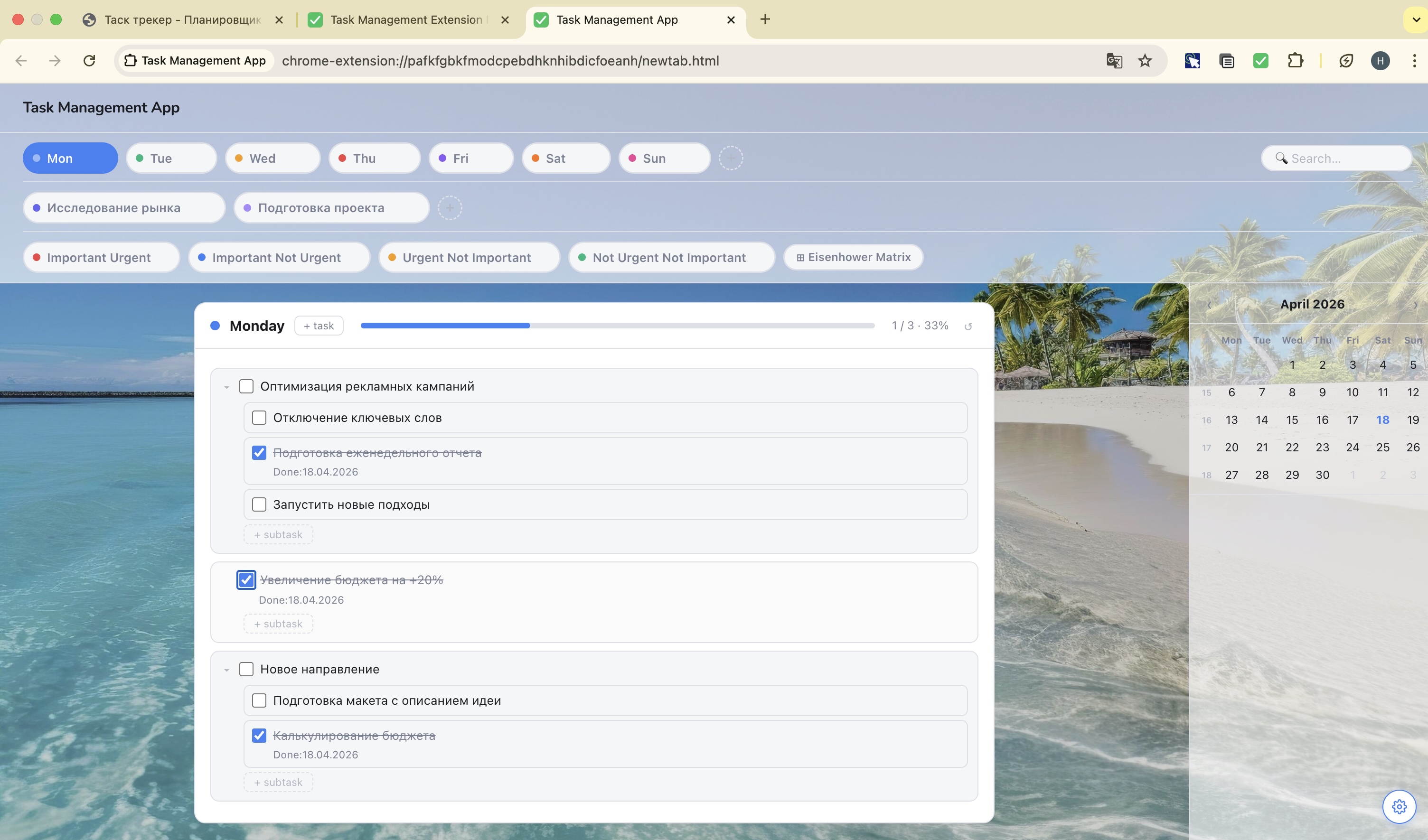This screenshot has width=1428, height=840.
Task: Bookmark this page with the star icon
Action: click(x=1145, y=61)
